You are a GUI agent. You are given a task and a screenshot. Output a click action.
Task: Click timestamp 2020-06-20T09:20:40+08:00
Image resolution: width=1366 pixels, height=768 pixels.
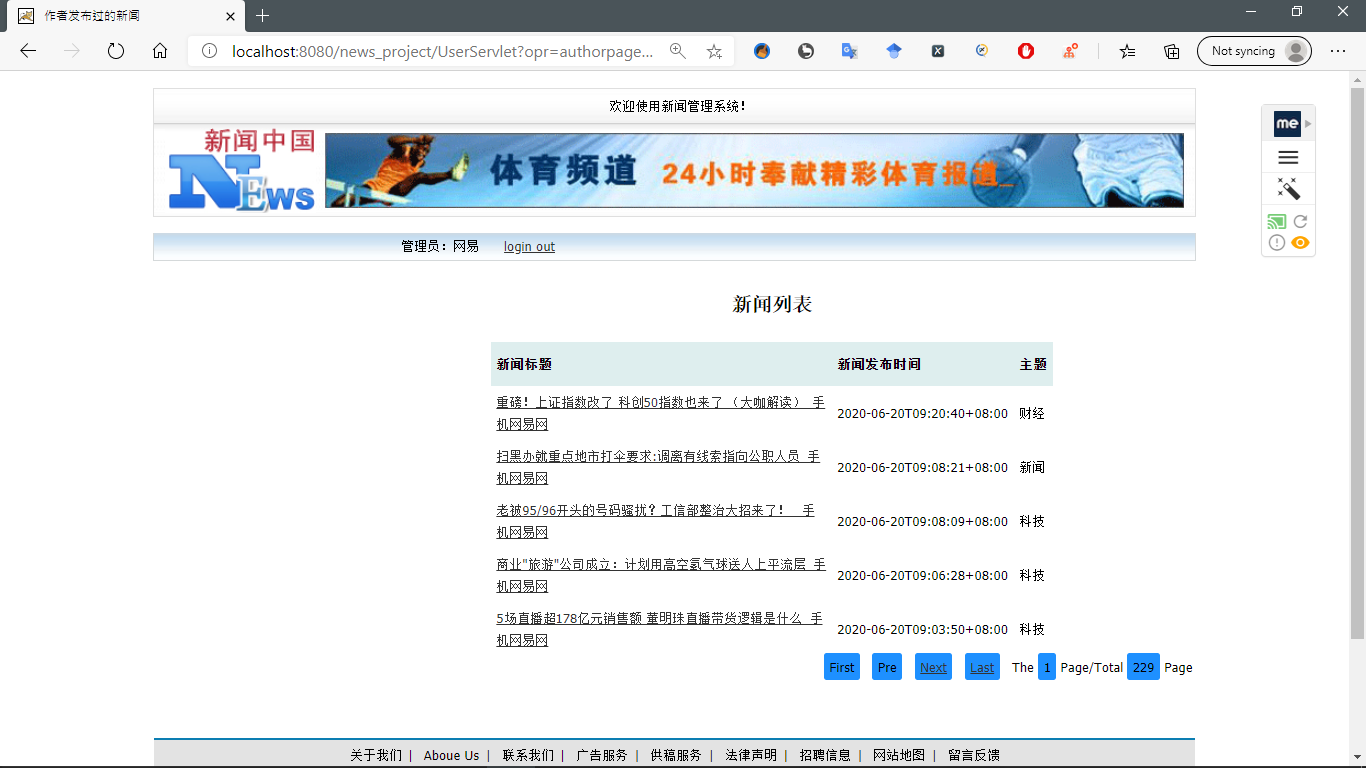point(922,413)
